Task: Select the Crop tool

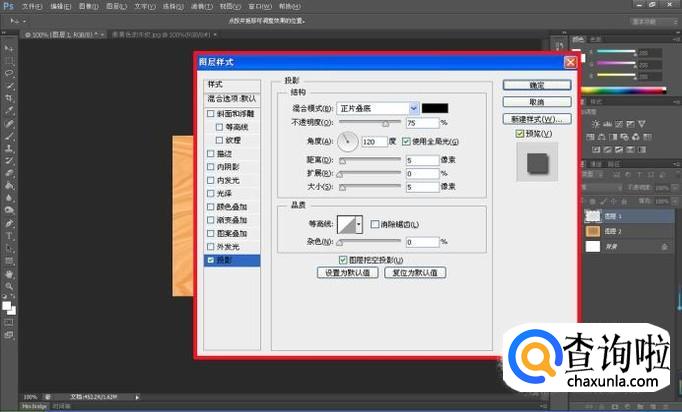Action: click(x=9, y=99)
